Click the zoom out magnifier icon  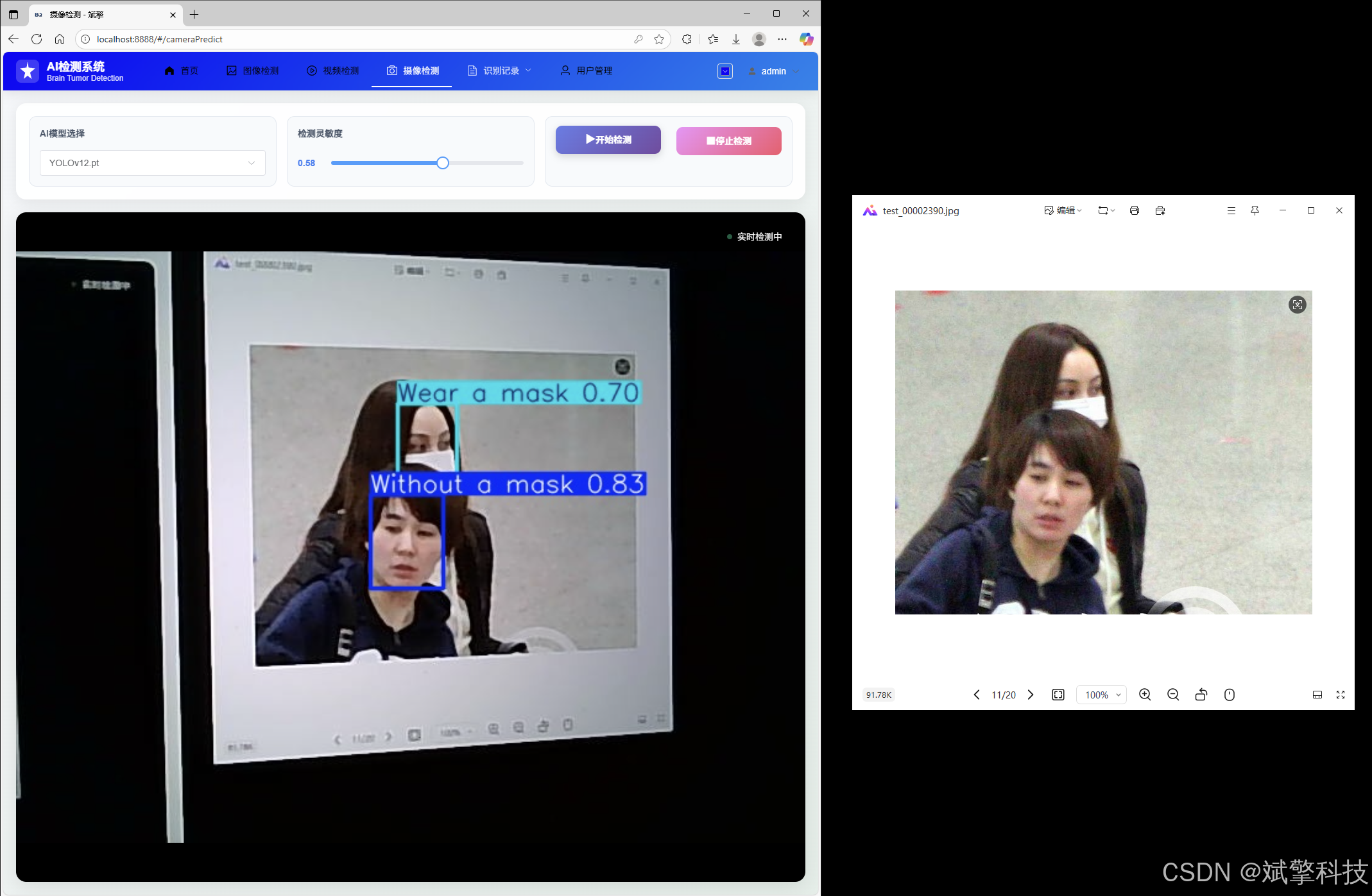click(x=1173, y=695)
